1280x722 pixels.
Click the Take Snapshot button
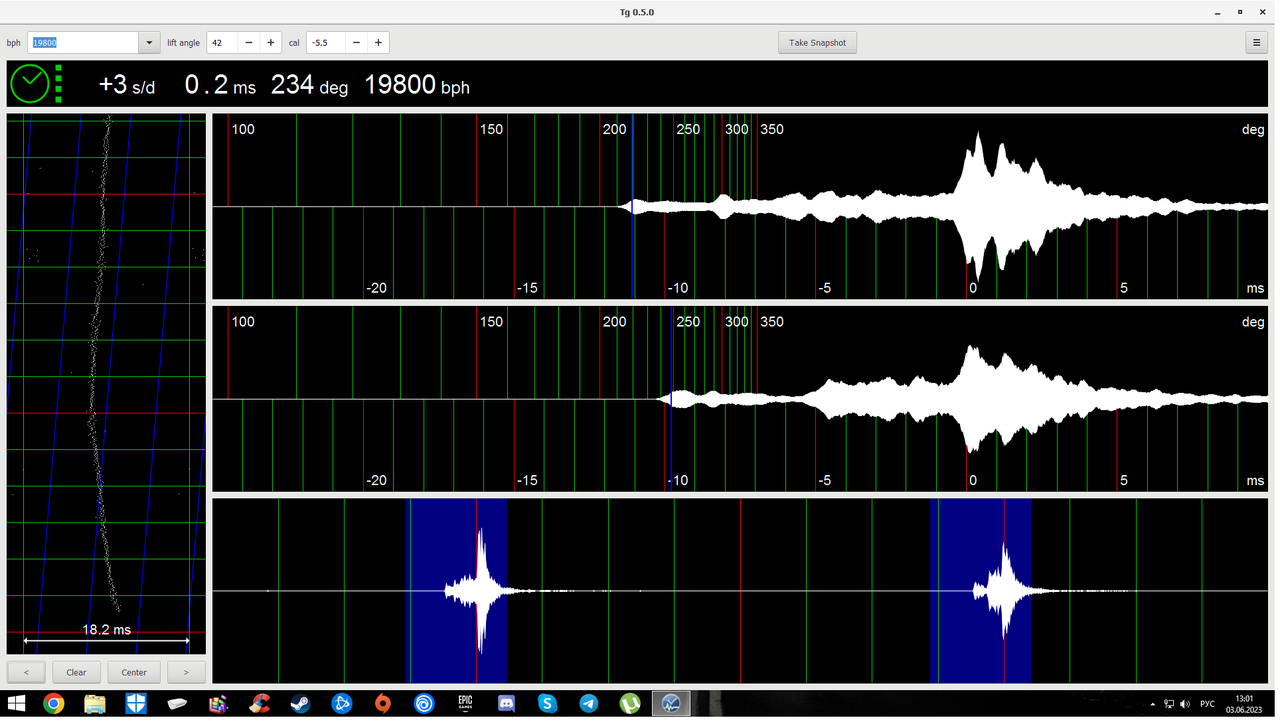click(x=817, y=43)
